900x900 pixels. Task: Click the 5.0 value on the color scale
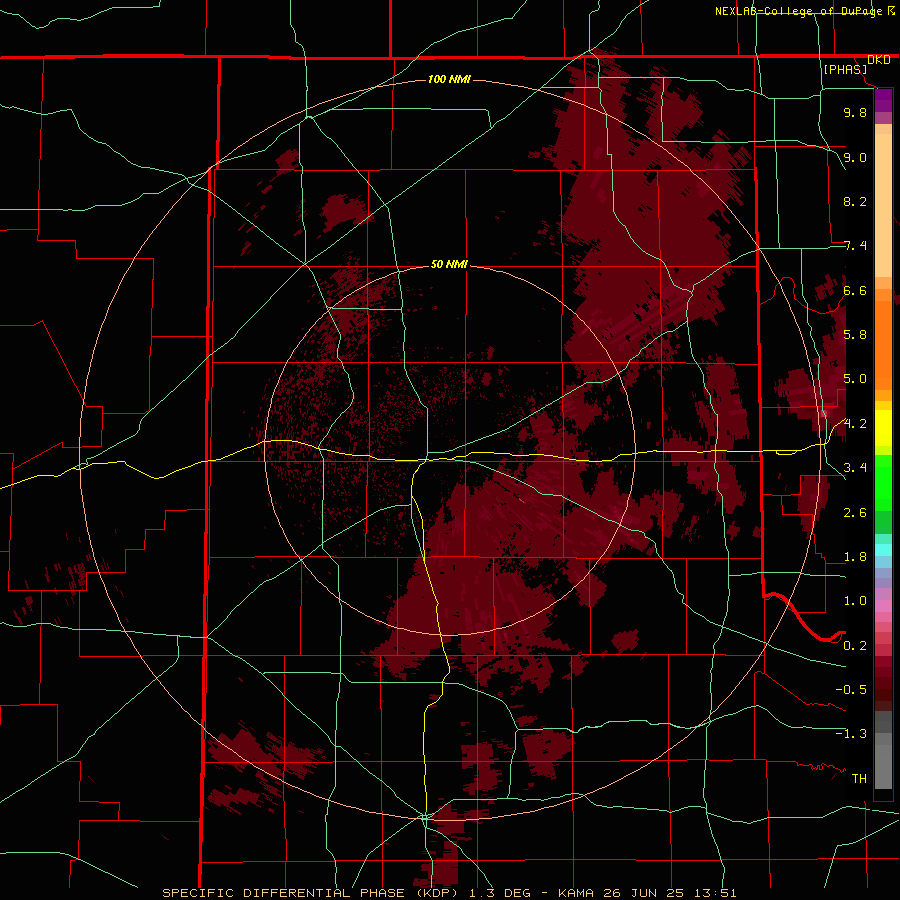[855, 379]
